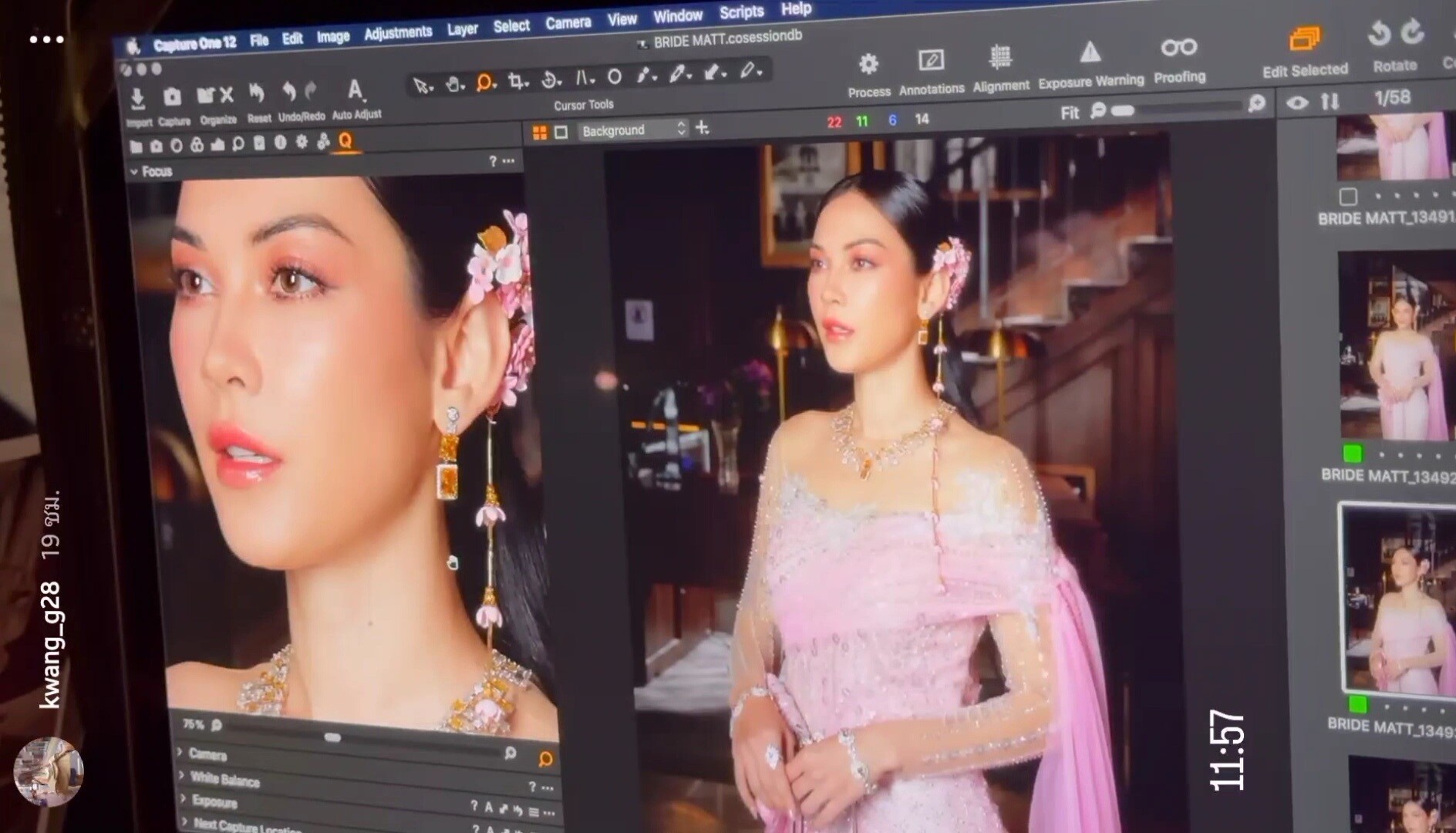Screen dimensions: 1456x833
Task: Open the Edit menu
Action: pos(292,39)
